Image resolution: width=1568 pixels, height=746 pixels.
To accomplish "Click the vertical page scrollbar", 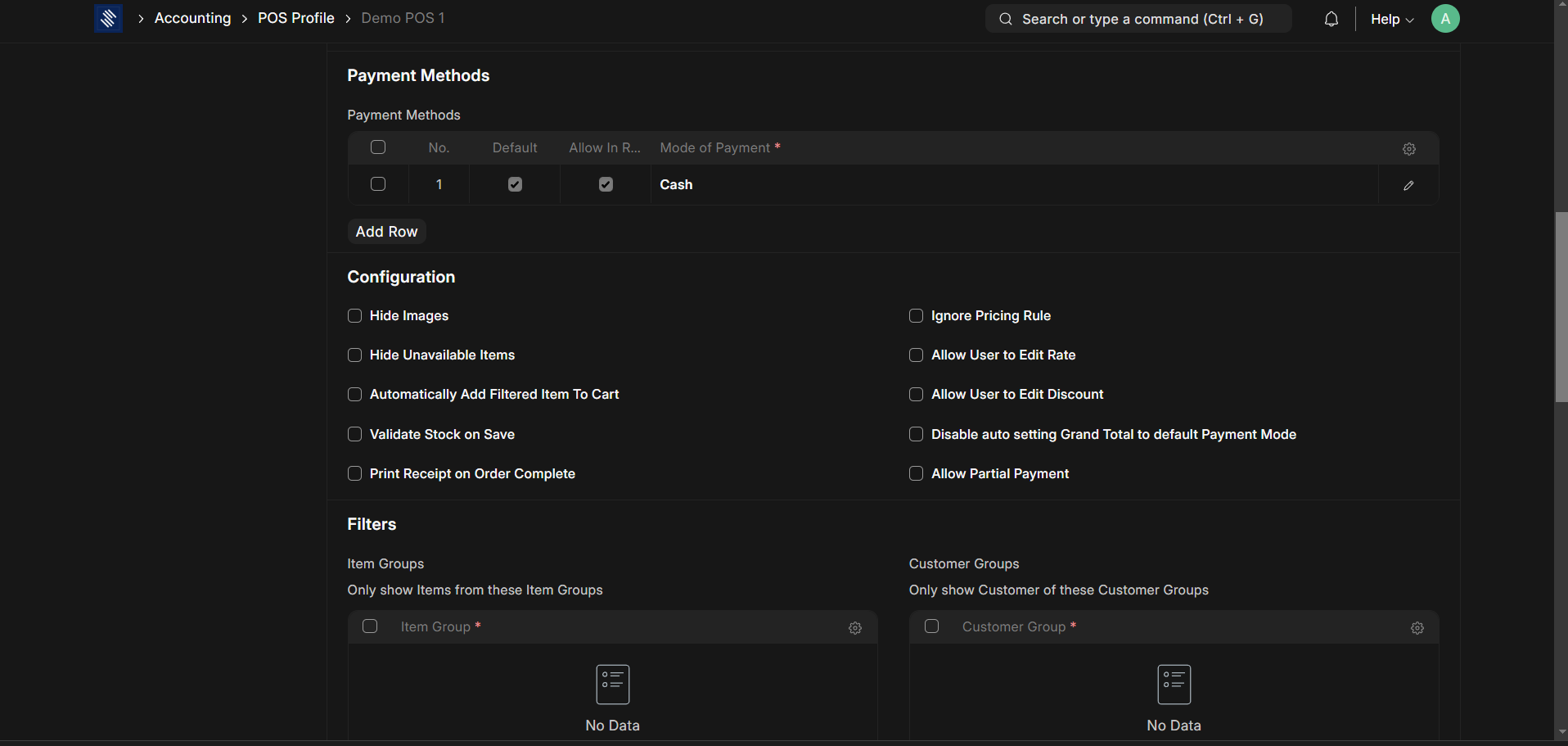I will tap(1561, 307).
